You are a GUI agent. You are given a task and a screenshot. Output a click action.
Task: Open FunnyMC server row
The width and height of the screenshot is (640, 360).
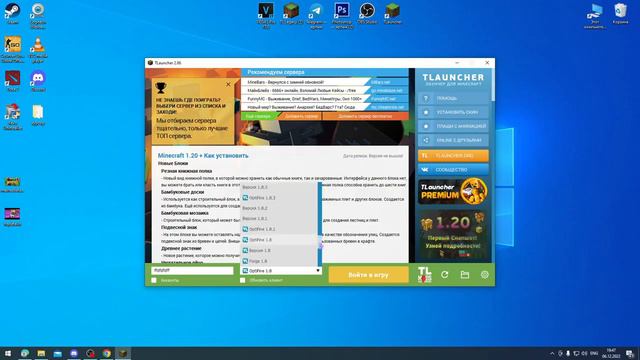(x=324, y=99)
